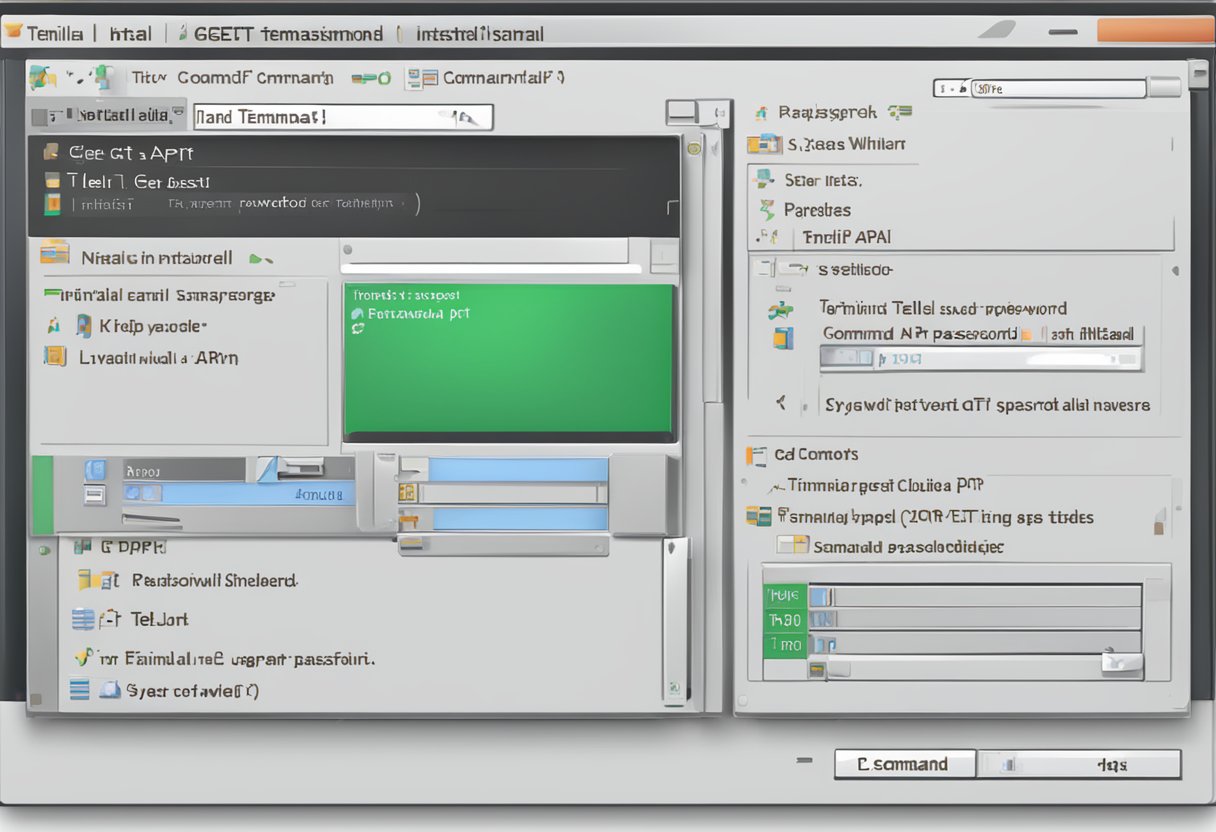Open the 'Tenilla' menu in the title bar

coord(45,33)
